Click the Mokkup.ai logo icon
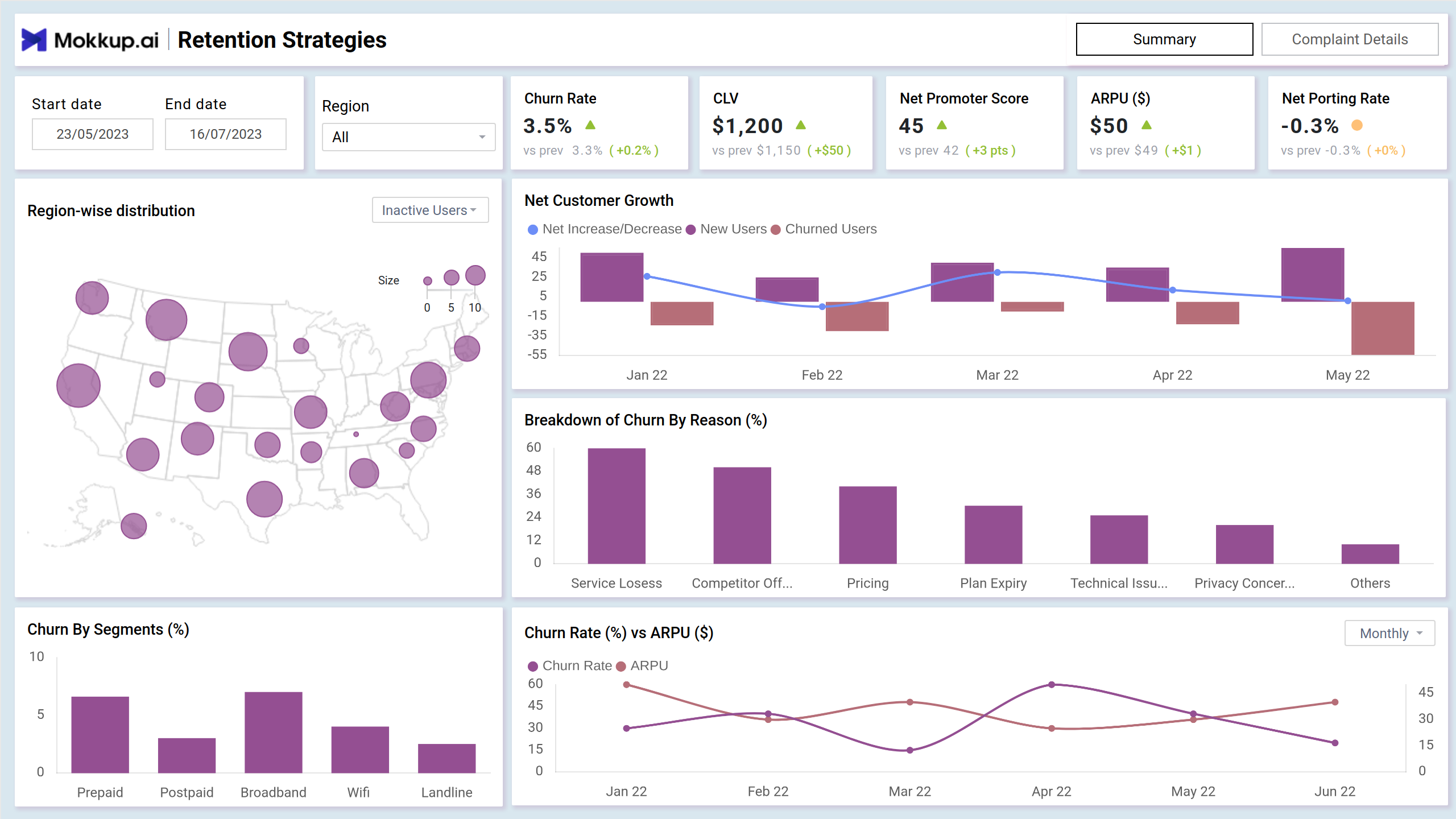Image resolution: width=1456 pixels, height=819 pixels. (34, 40)
